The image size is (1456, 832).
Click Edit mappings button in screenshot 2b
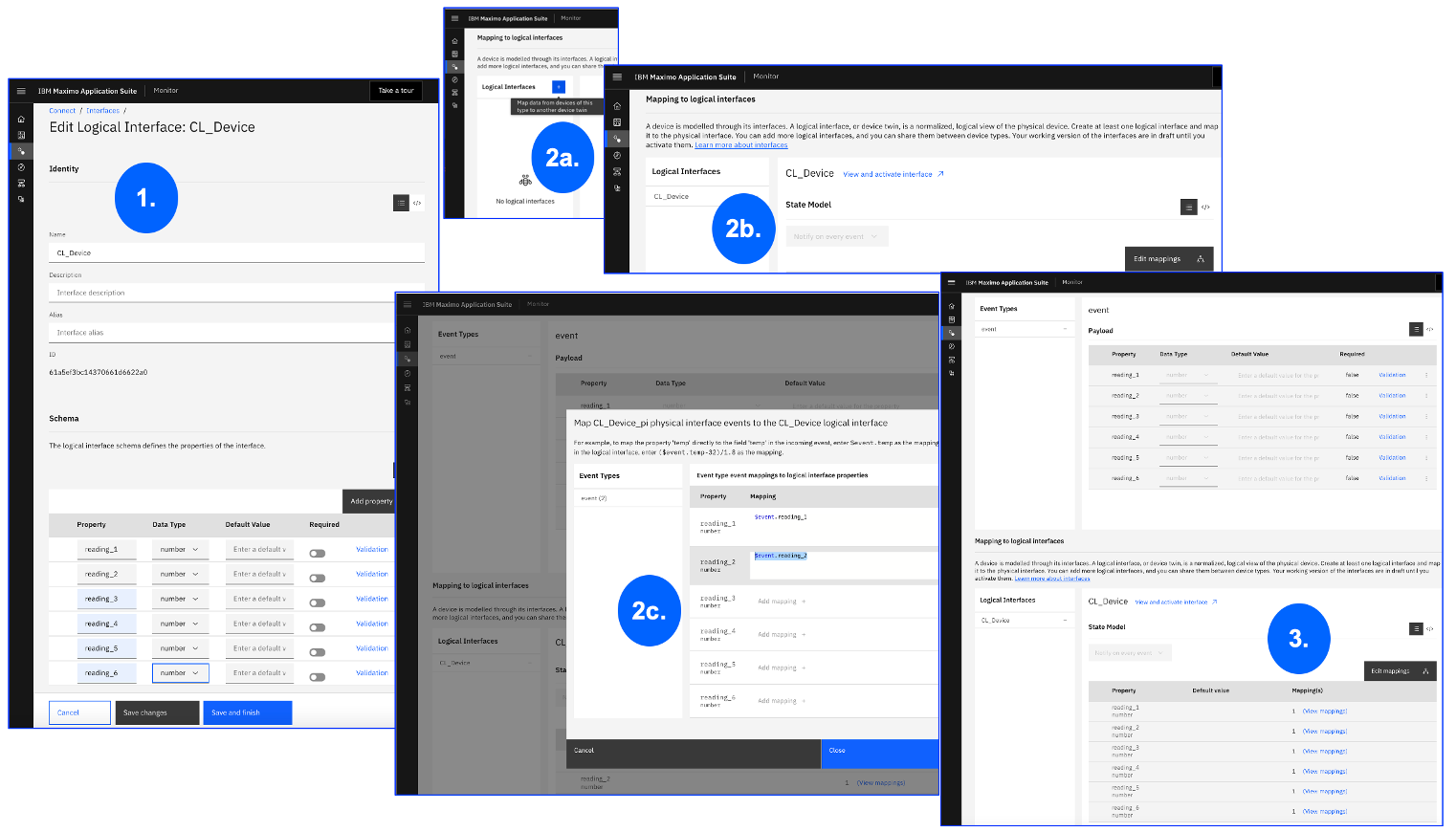pos(1169,259)
